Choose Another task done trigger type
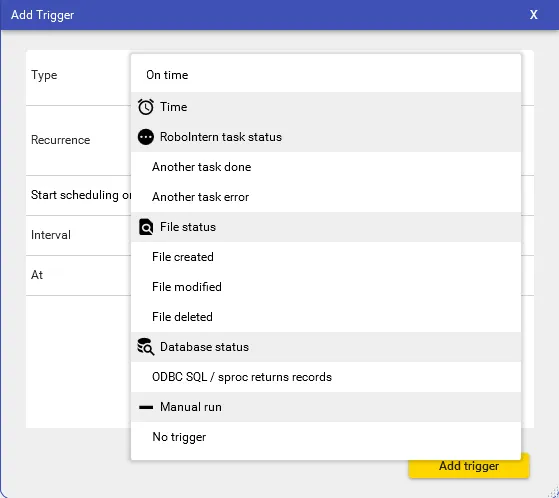The width and height of the screenshot is (559, 498). coord(326,167)
